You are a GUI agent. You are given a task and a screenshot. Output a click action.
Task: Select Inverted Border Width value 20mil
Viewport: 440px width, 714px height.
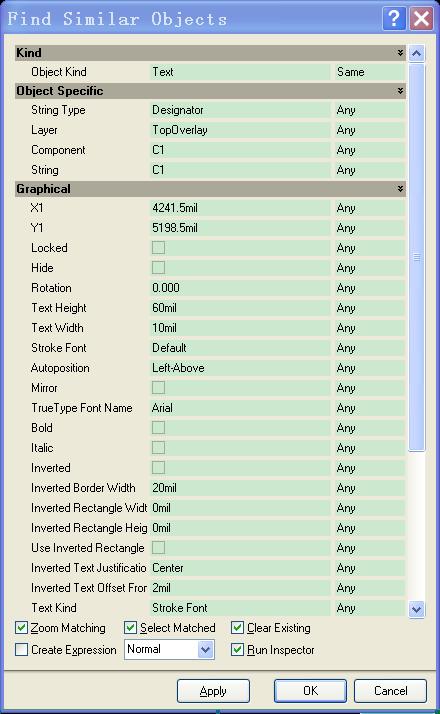click(240, 488)
